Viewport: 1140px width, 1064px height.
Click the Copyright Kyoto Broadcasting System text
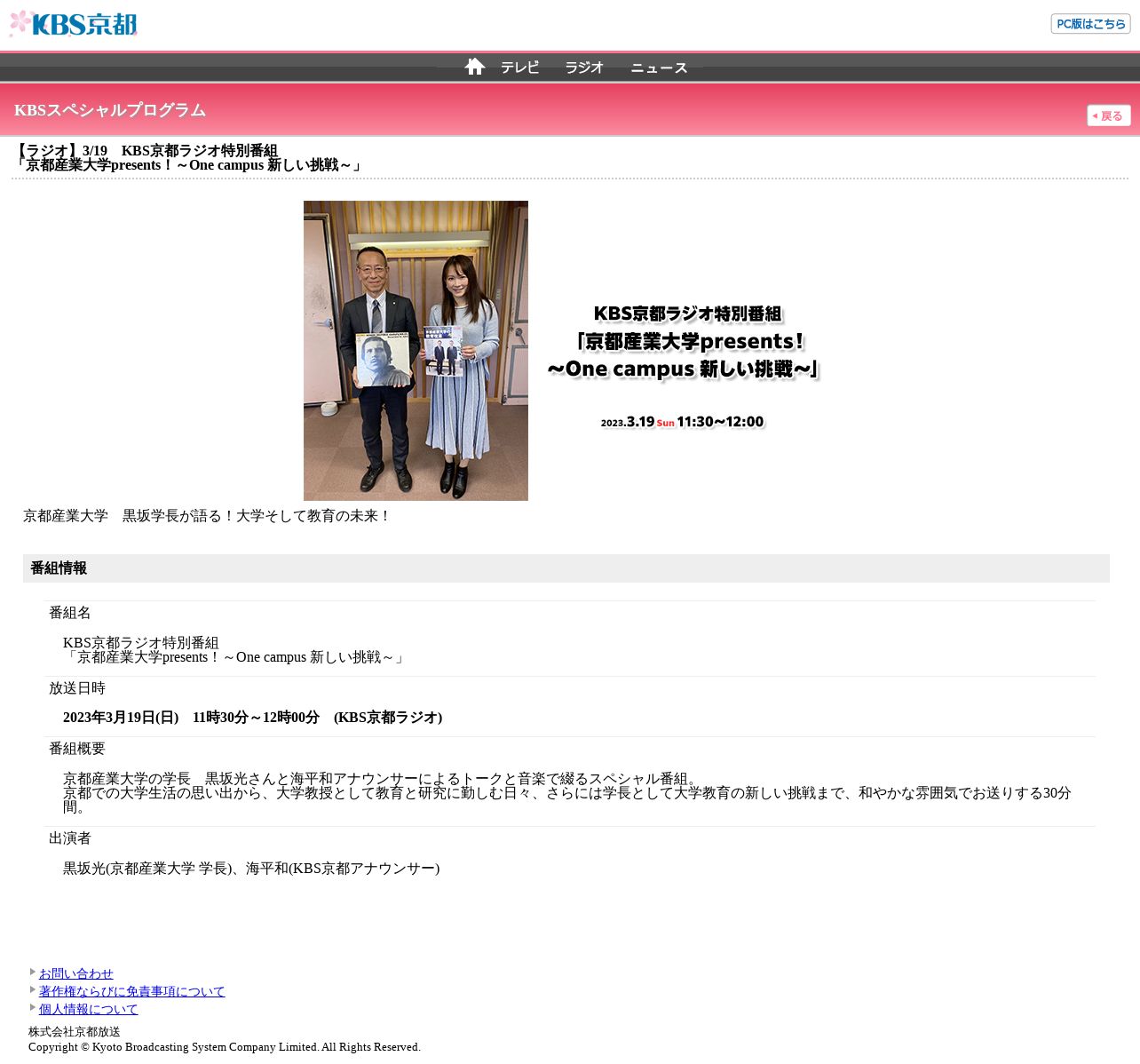(225, 1047)
